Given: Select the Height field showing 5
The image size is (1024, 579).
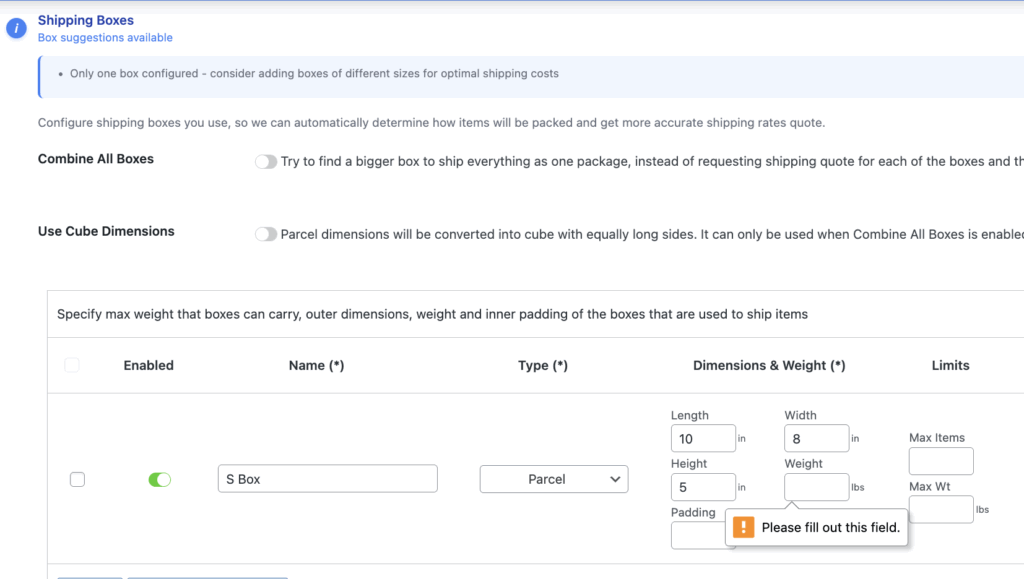Looking at the screenshot, I should (x=703, y=487).
